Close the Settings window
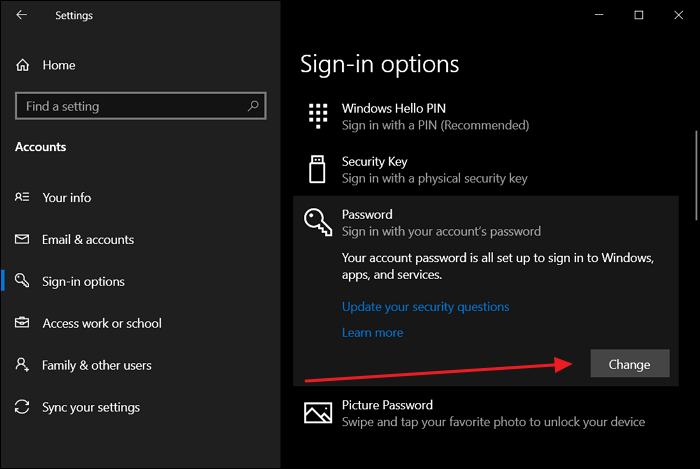700x469 pixels. (x=679, y=15)
